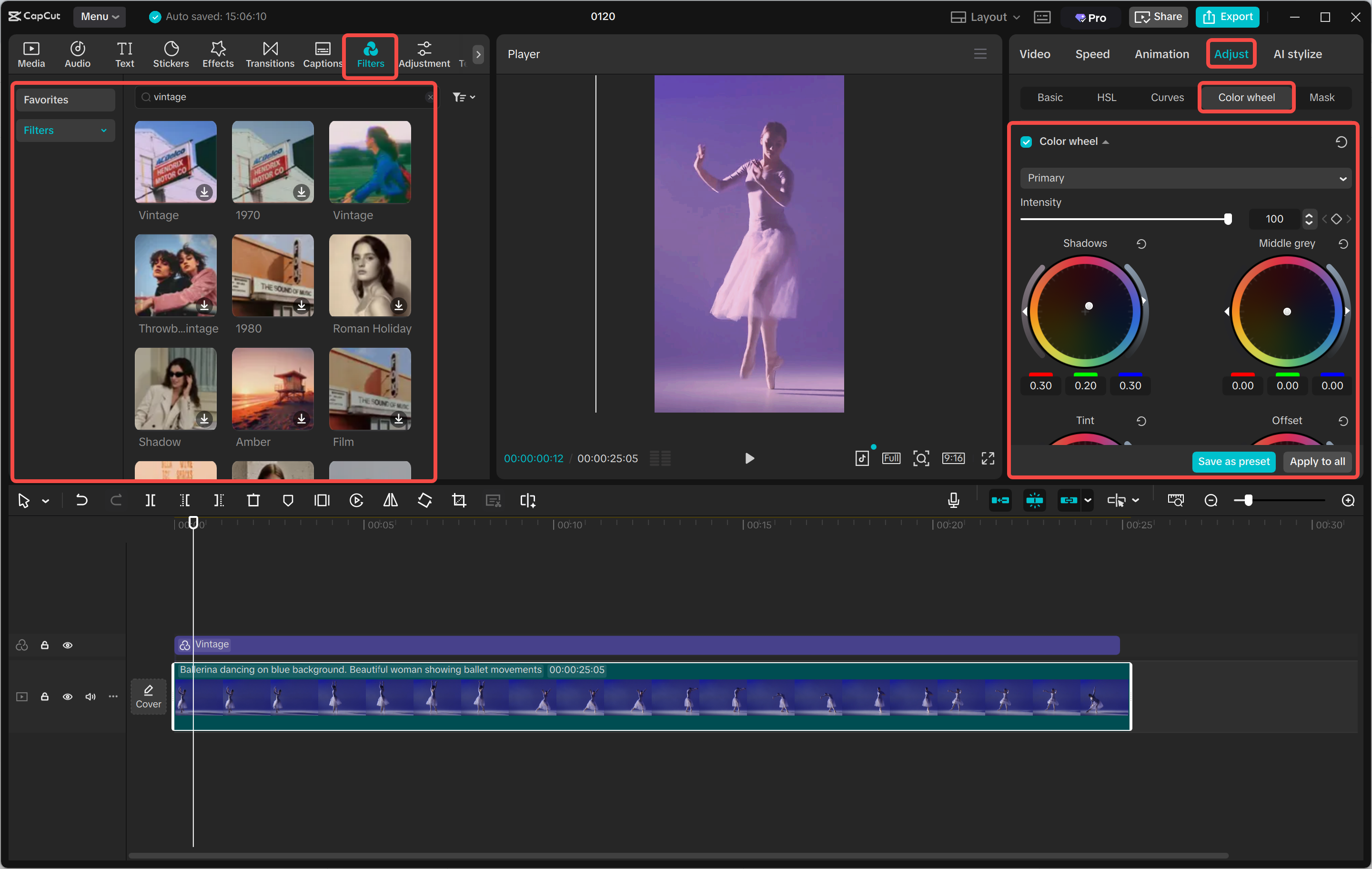Click the Apply to all button
Image resolution: width=1372 pixels, height=869 pixels.
point(1317,461)
